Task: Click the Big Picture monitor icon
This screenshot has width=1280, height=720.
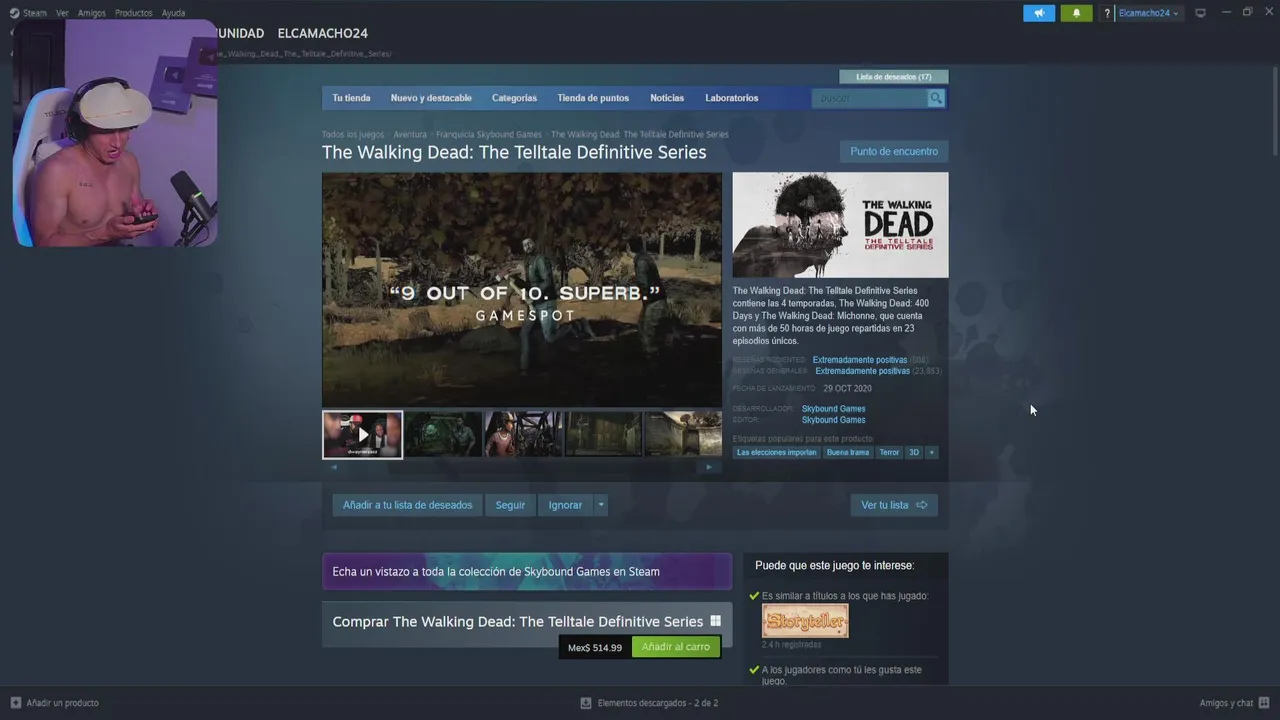Action: click(x=1200, y=13)
